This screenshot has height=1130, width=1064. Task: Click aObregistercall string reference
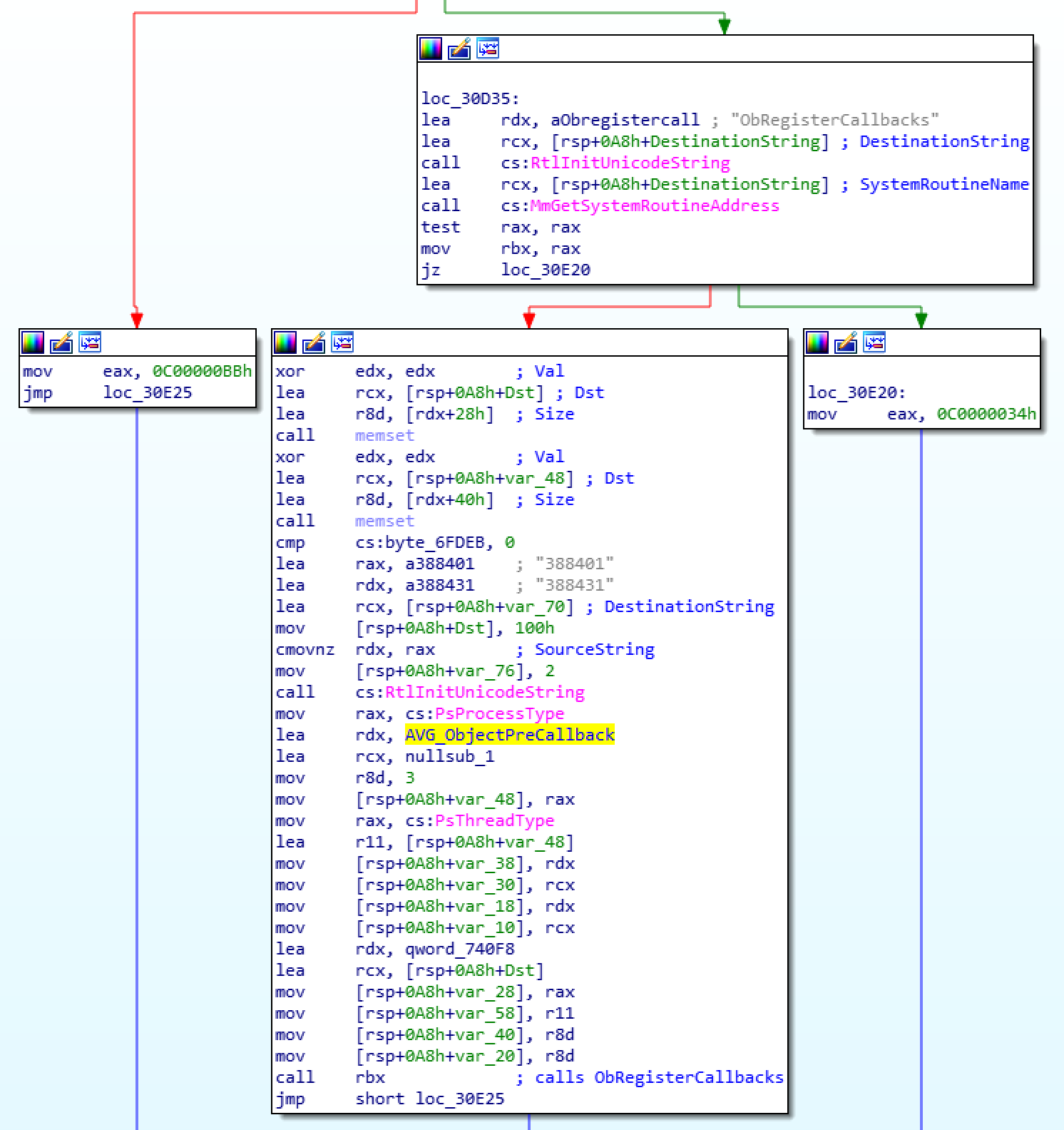click(625, 120)
